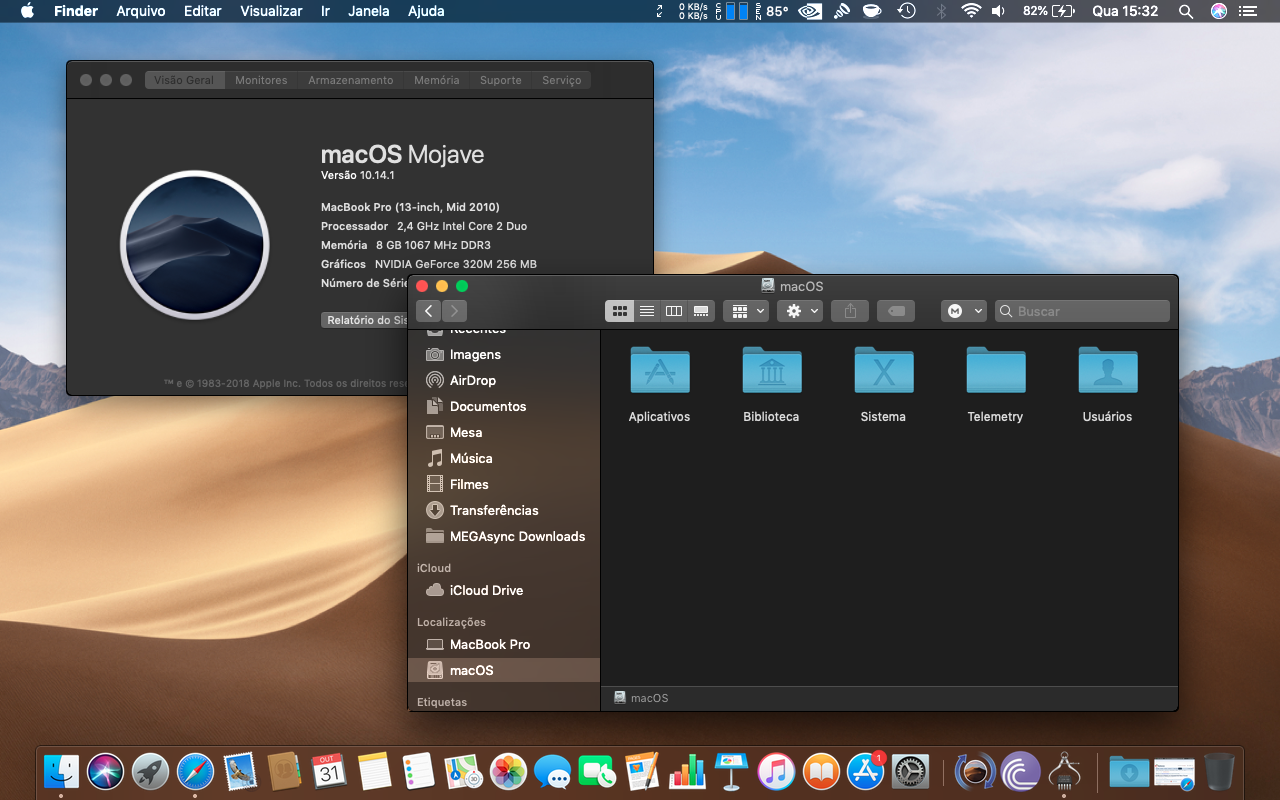
Task: Open the Ajuda menu
Action: click(426, 11)
